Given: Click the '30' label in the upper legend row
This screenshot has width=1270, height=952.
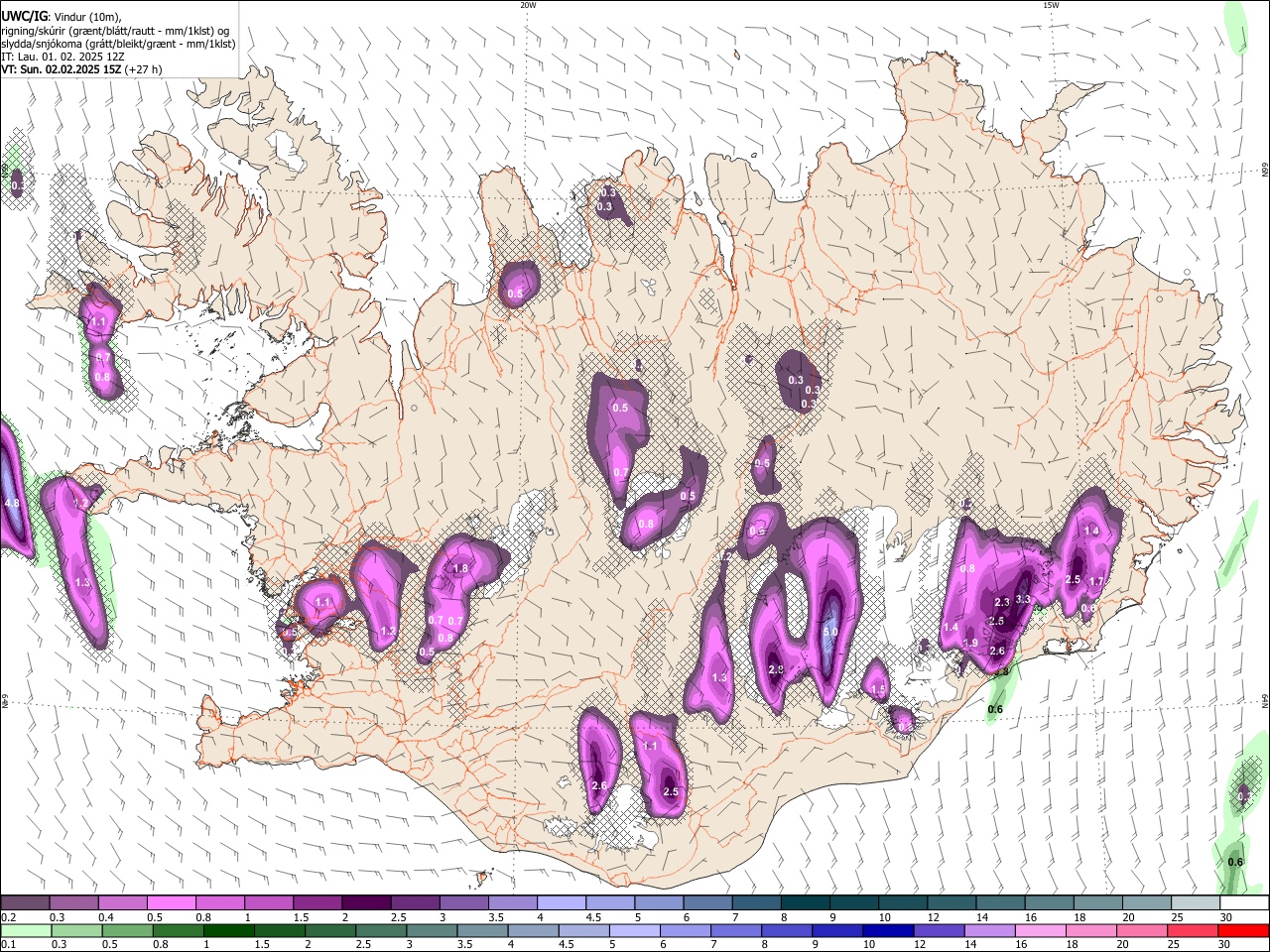Looking at the screenshot, I should tap(1226, 917).
